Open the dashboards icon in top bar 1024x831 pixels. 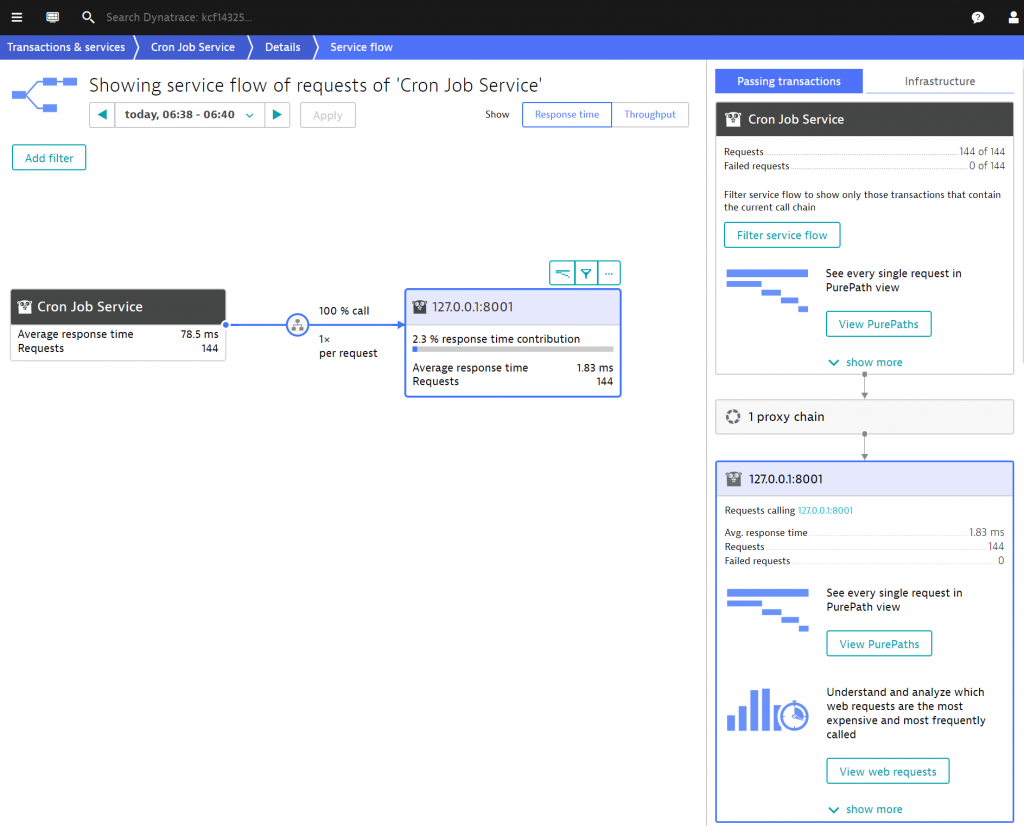pos(53,17)
